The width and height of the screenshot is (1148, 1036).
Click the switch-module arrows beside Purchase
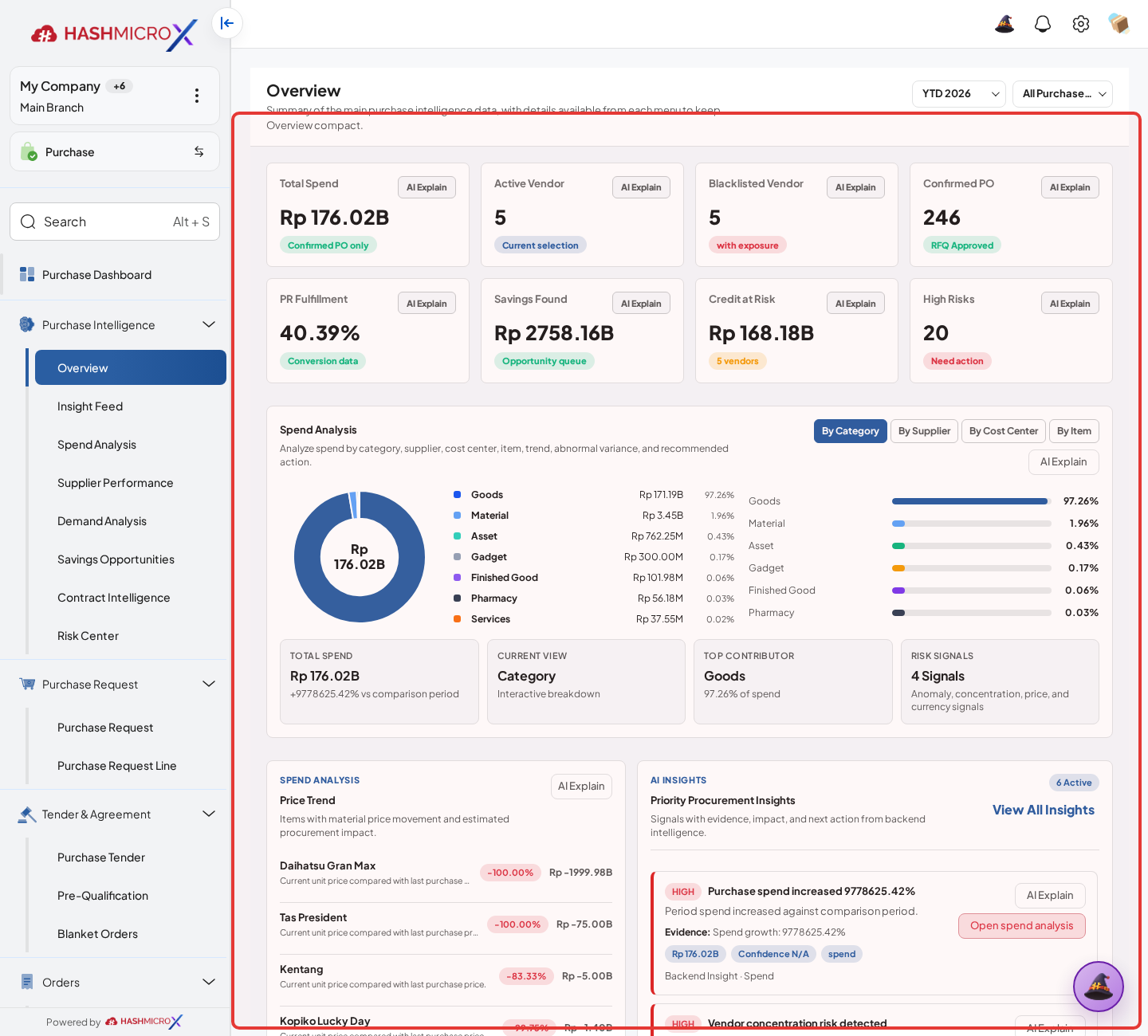pyautogui.click(x=199, y=151)
